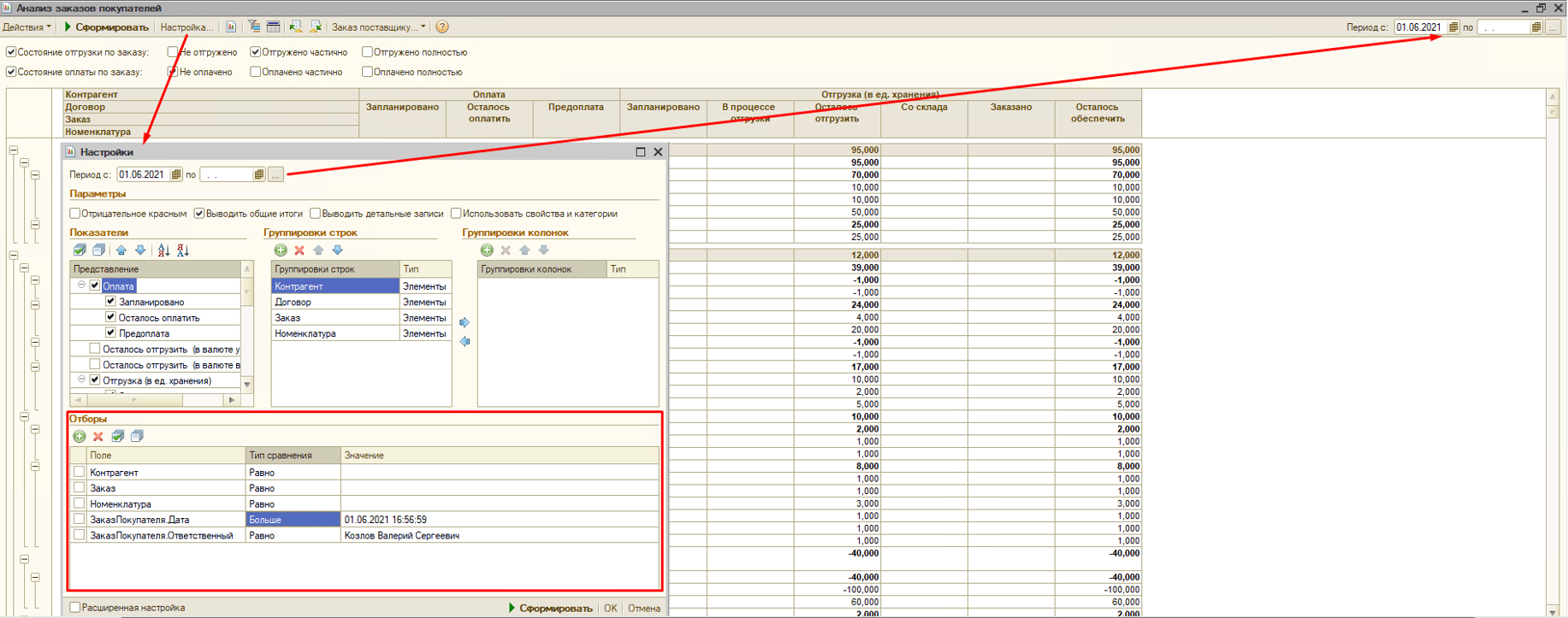
Task: Uncheck all filters in Отборы toolbar
Action: [x=137, y=437]
